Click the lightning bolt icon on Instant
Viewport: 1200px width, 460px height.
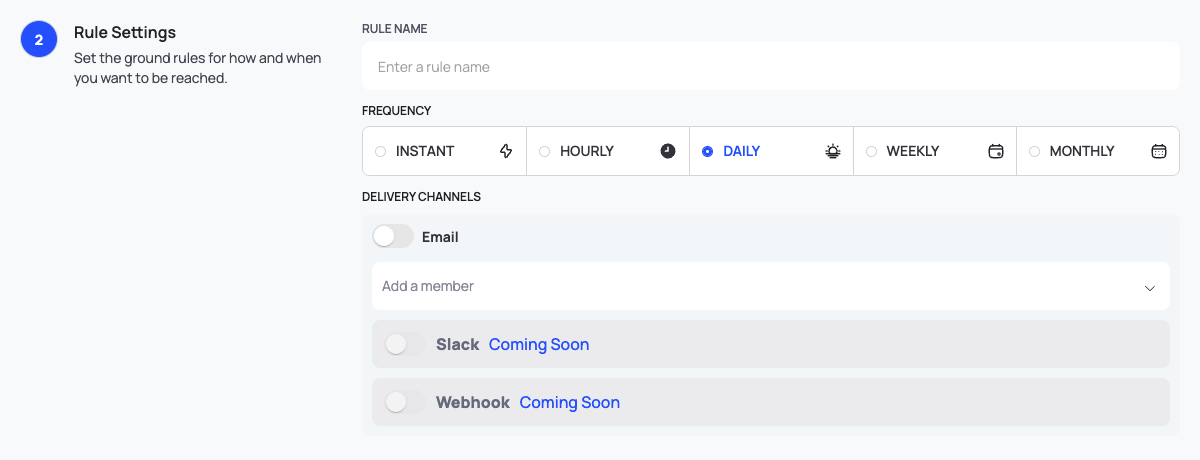click(x=506, y=151)
